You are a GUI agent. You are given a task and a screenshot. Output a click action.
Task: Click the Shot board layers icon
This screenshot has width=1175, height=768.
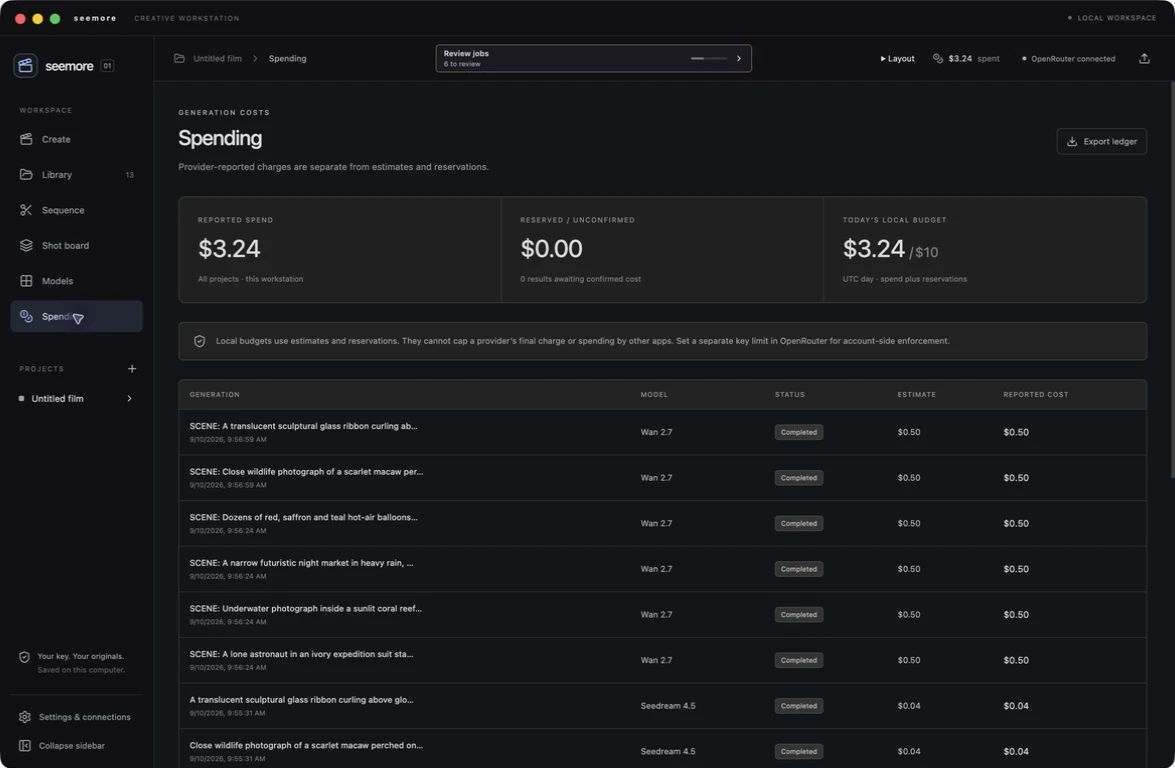point(26,245)
